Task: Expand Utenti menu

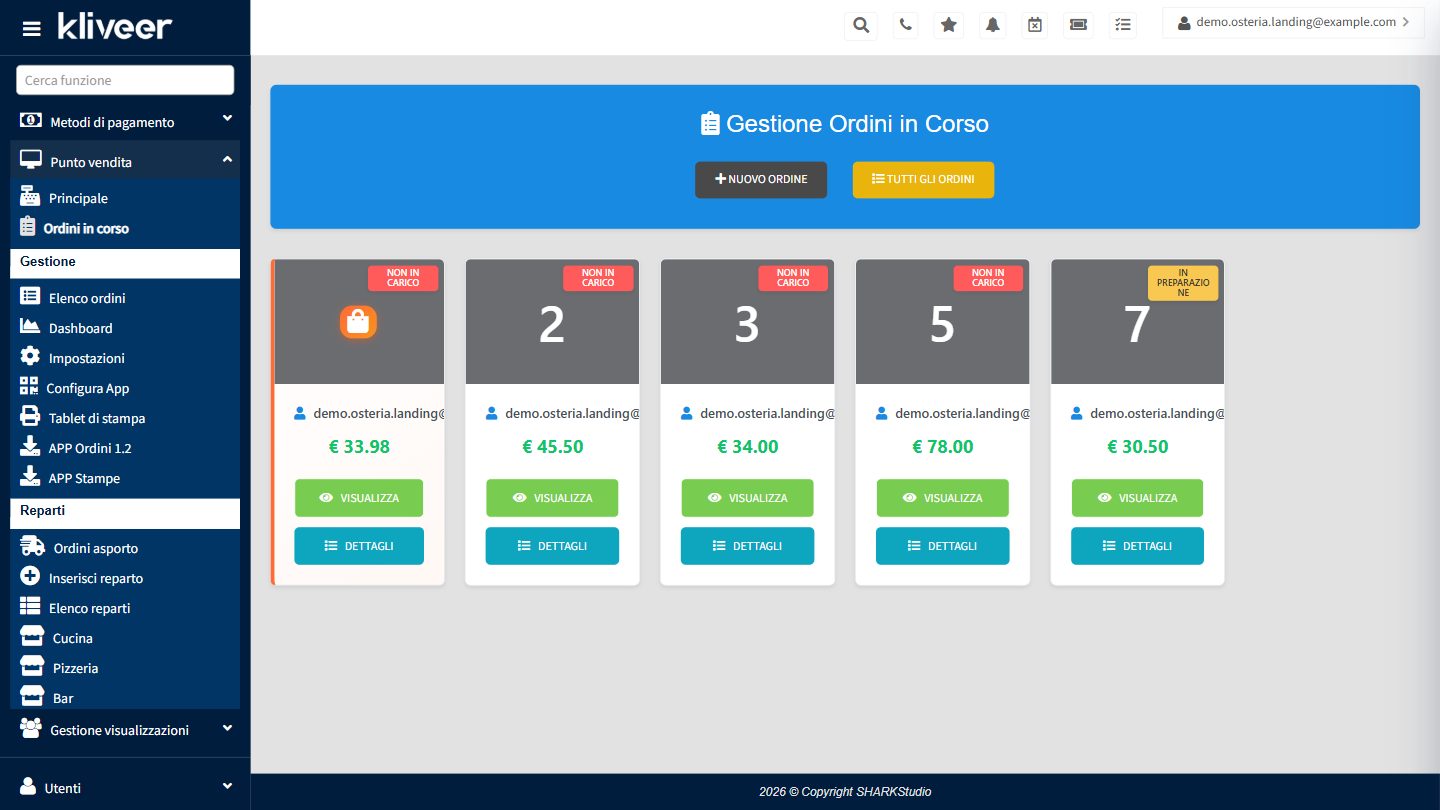Action: tap(125, 787)
